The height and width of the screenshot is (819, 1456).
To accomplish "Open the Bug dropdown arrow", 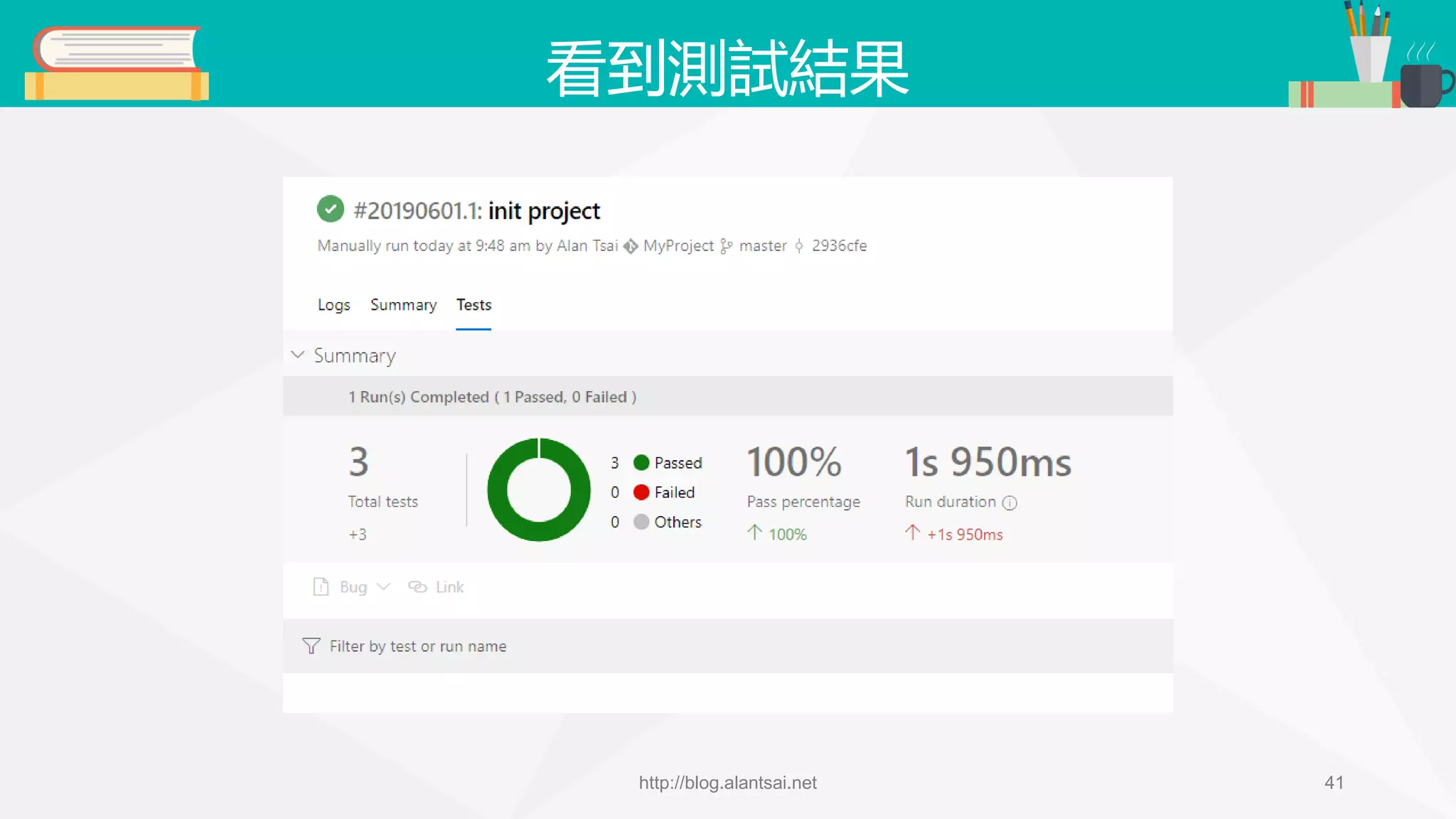I will (x=383, y=587).
